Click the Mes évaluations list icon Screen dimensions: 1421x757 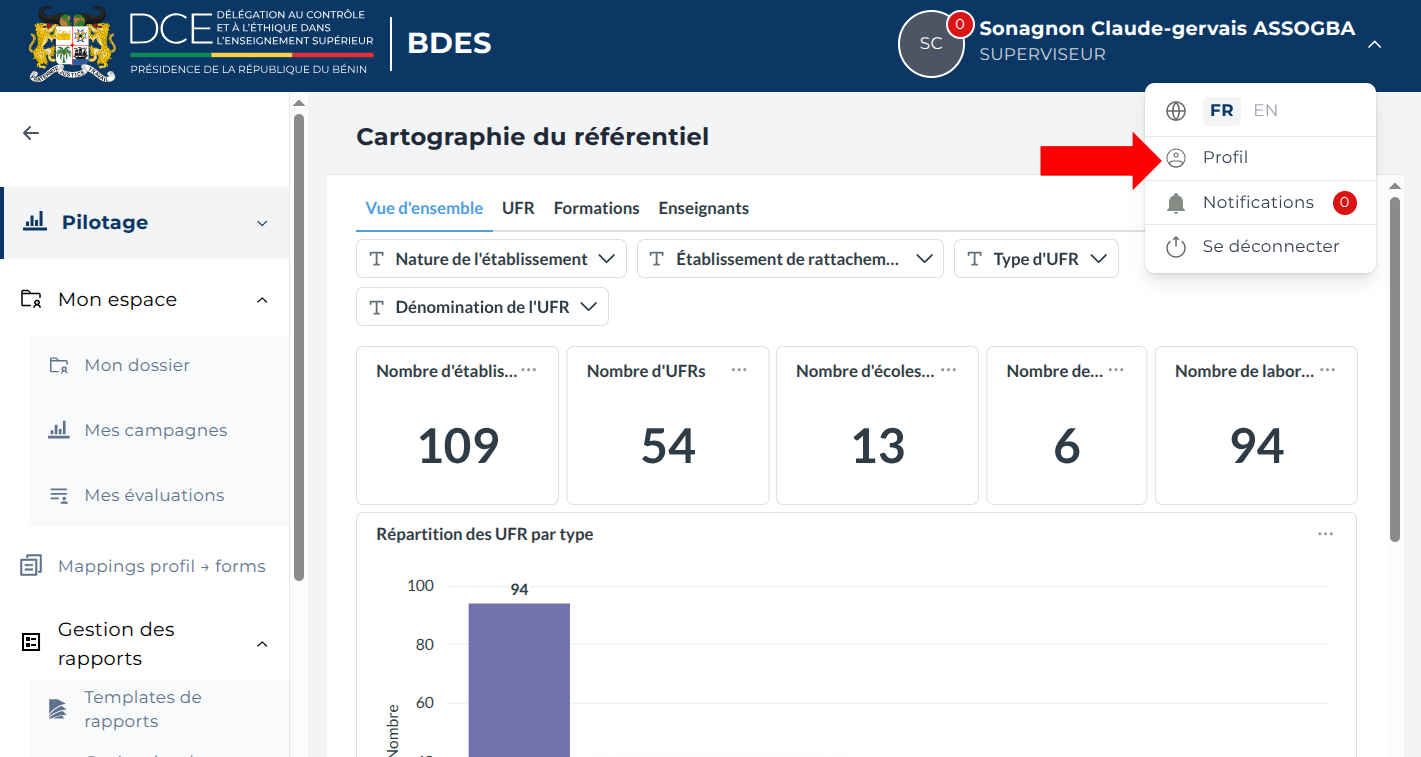[59, 495]
